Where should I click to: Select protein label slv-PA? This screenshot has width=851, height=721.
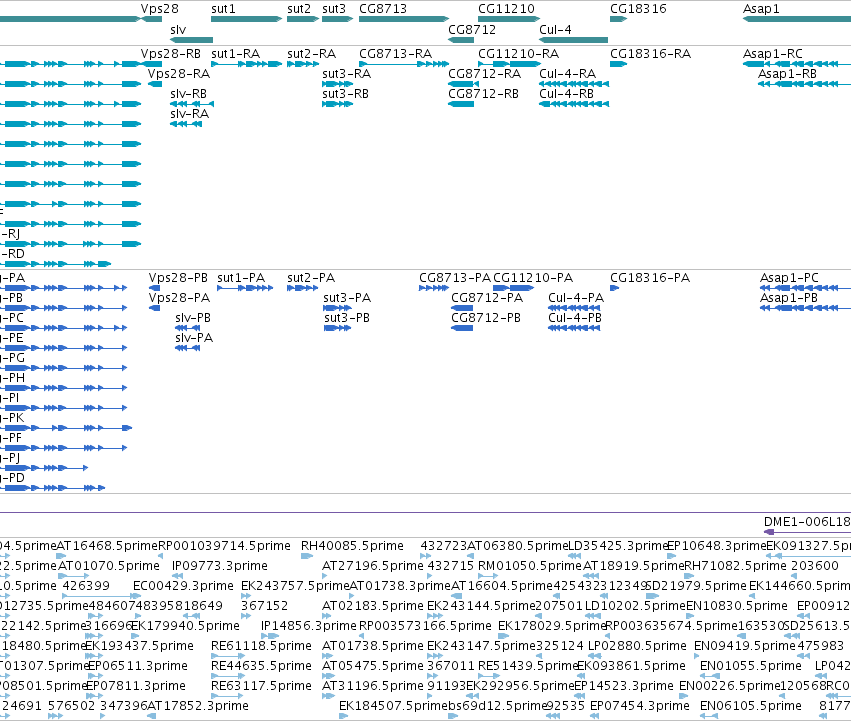coord(194,338)
